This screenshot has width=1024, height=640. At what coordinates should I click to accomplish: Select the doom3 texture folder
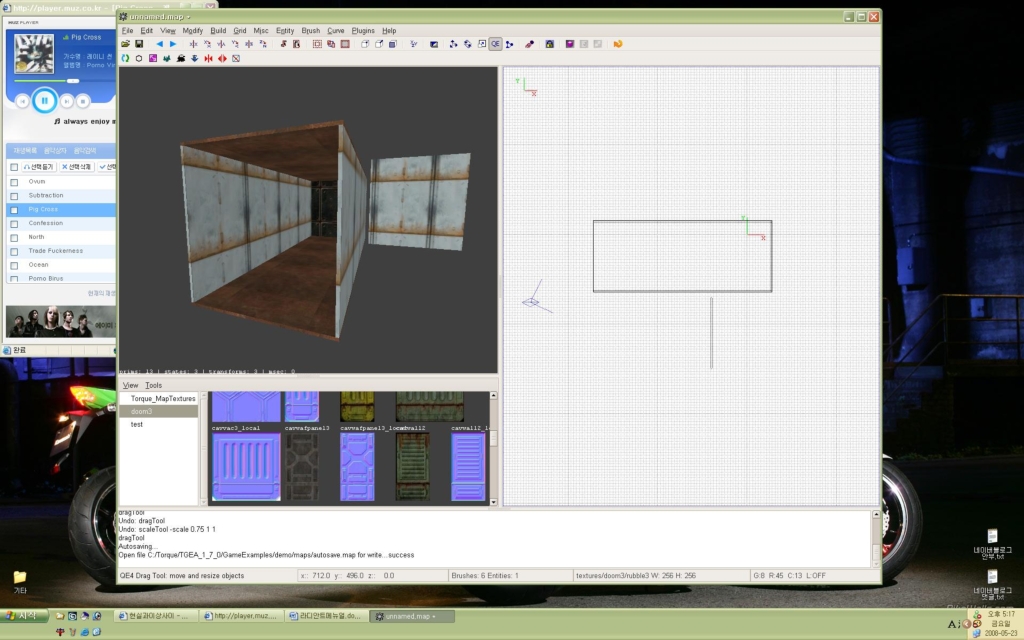(159, 411)
